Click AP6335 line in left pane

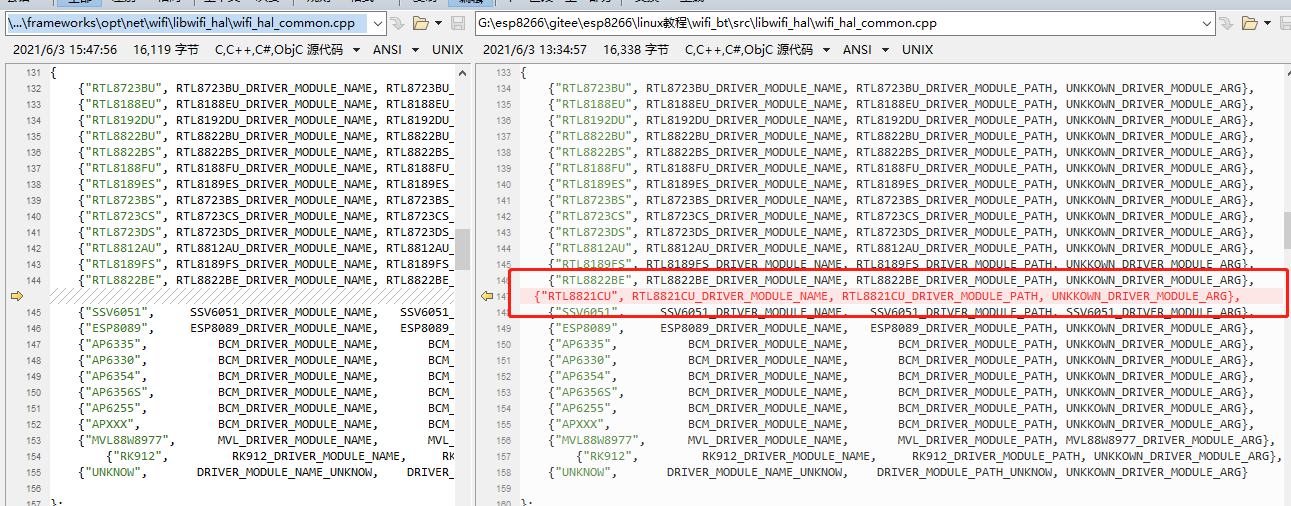click(x=265, y=344)
